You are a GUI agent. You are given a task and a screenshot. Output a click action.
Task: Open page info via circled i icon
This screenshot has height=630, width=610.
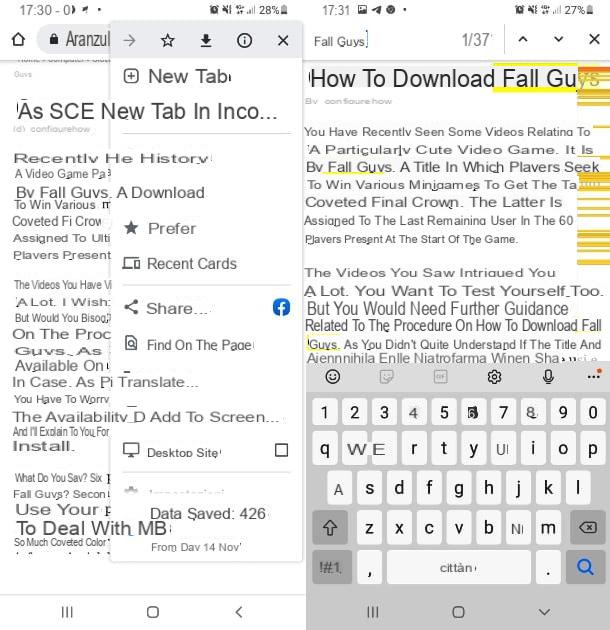click(244, 40)
